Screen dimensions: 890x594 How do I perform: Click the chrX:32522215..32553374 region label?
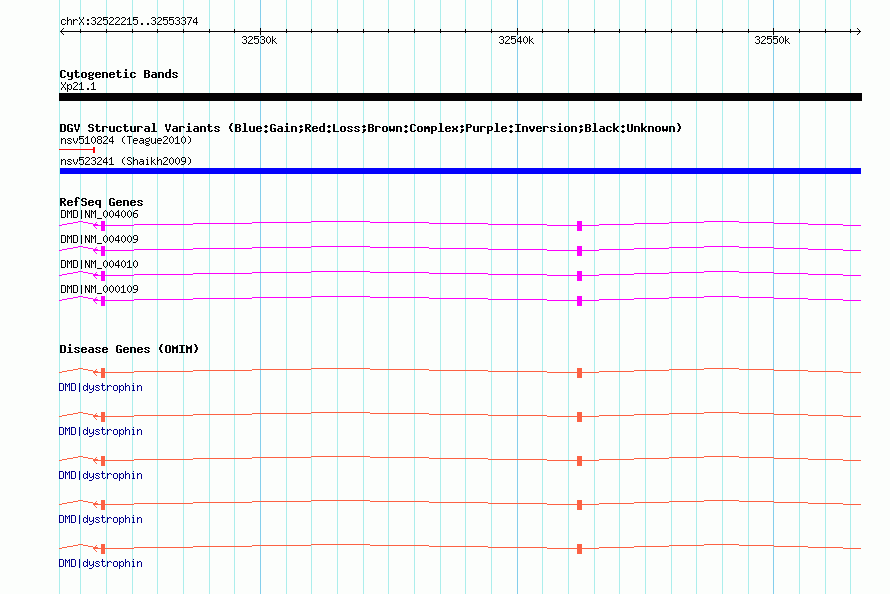pyautogui.click(x=129, y=22)
